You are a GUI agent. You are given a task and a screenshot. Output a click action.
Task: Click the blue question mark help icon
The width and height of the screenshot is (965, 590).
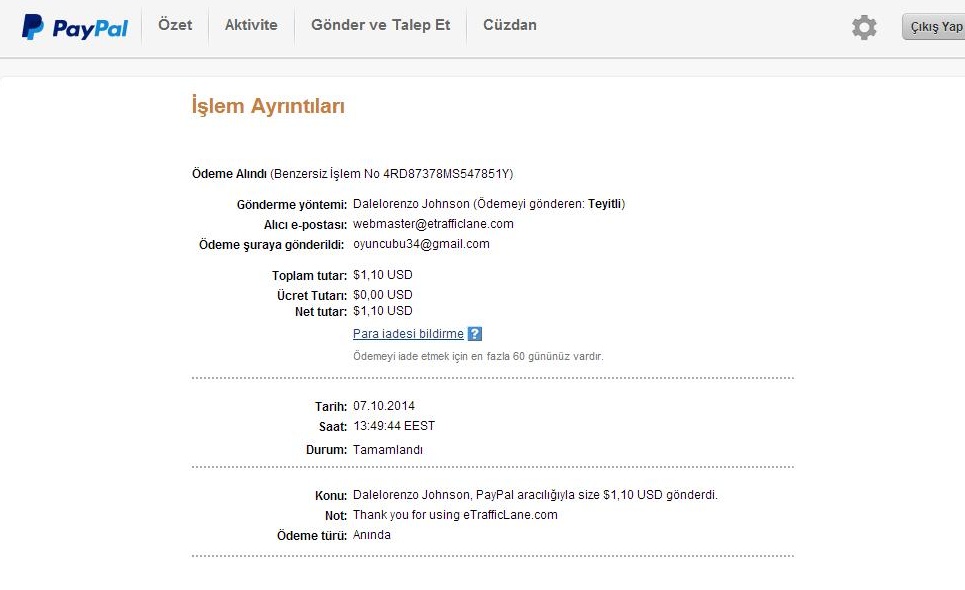tap(474, 333)
